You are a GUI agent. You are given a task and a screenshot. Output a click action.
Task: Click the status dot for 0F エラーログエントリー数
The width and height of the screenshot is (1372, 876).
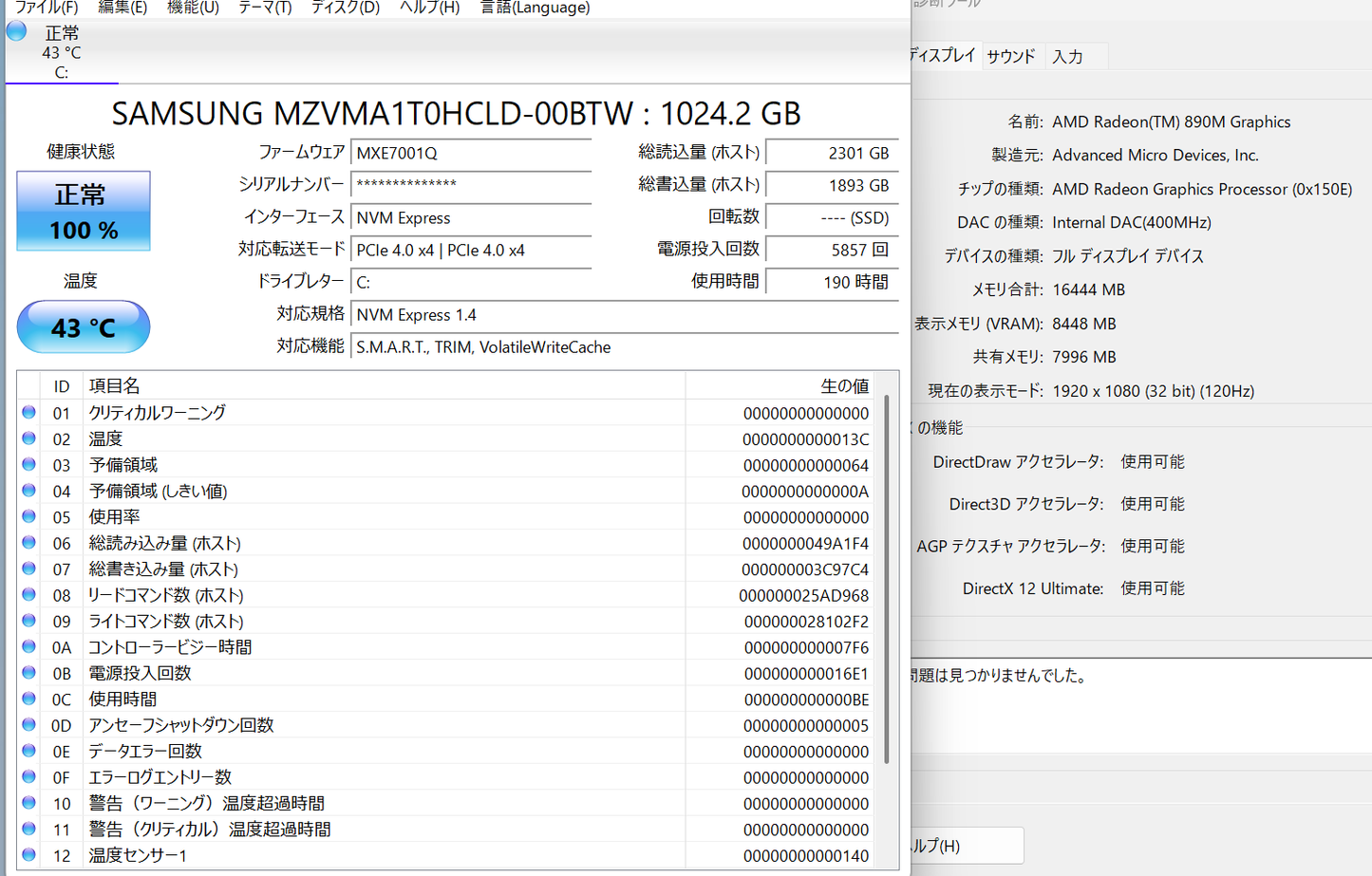pos(29,776)
